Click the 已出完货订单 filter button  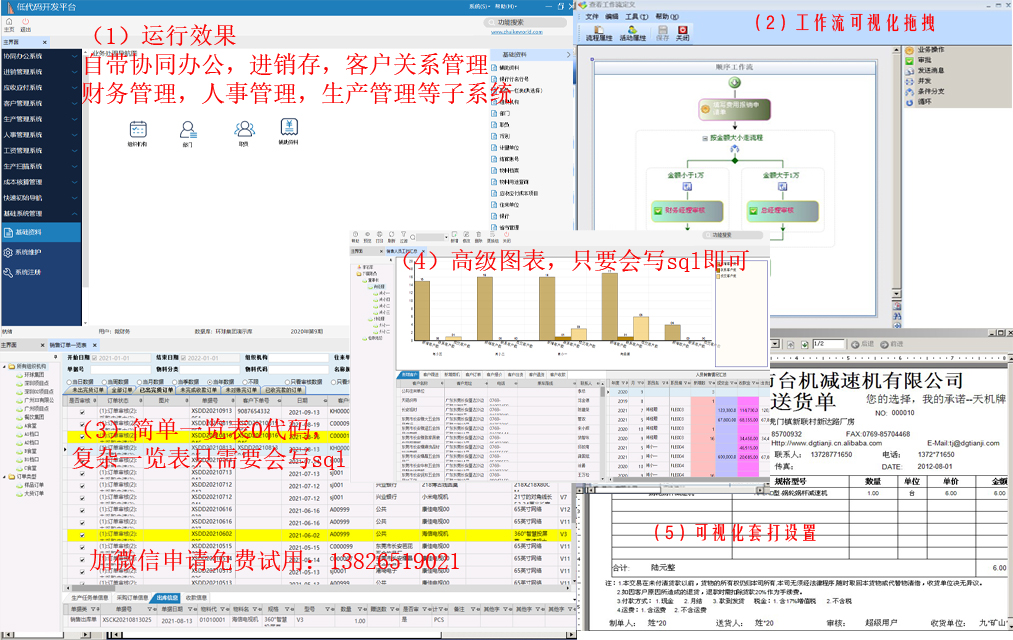click(x=156, y=390)
